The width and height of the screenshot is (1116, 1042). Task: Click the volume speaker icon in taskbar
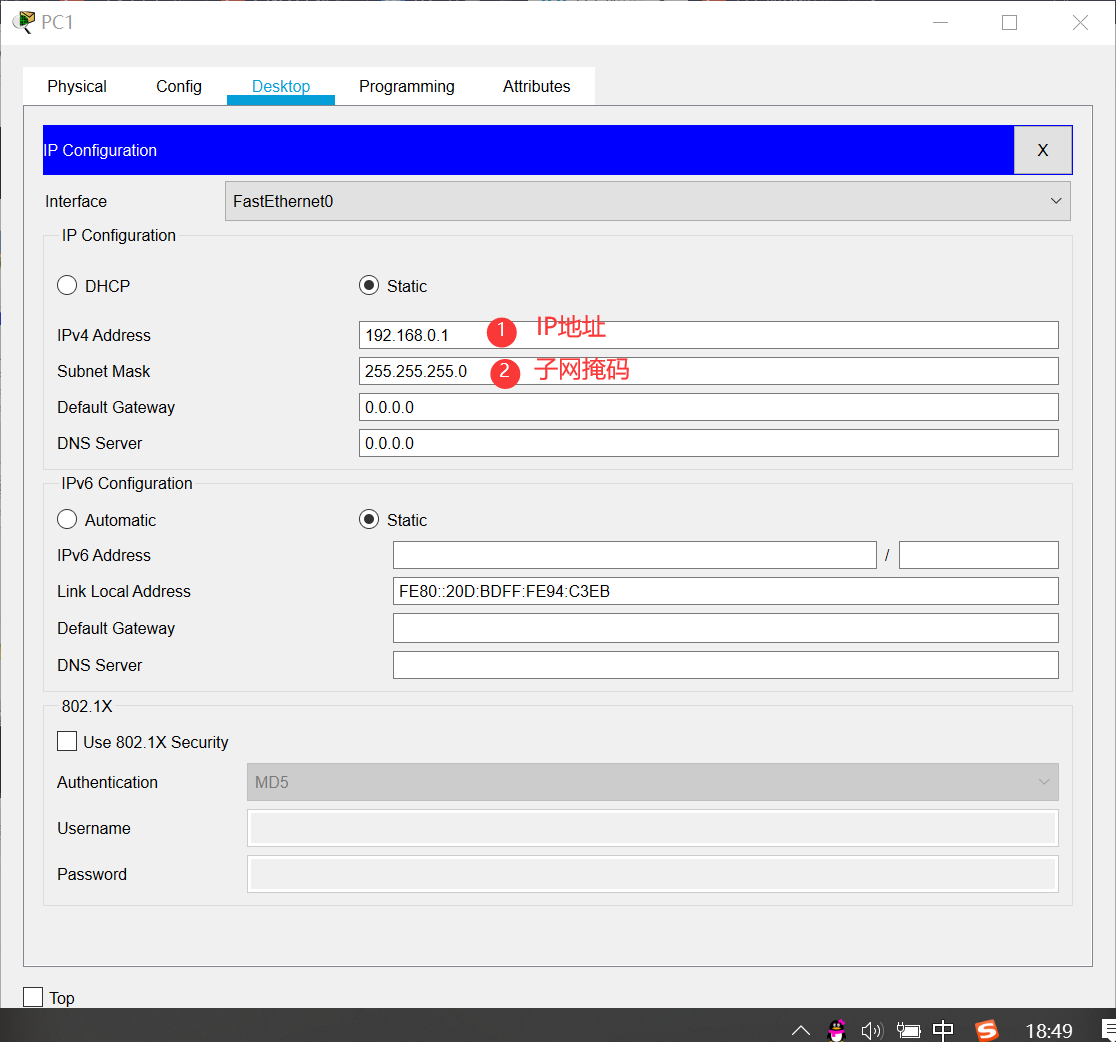[872, 1029]
